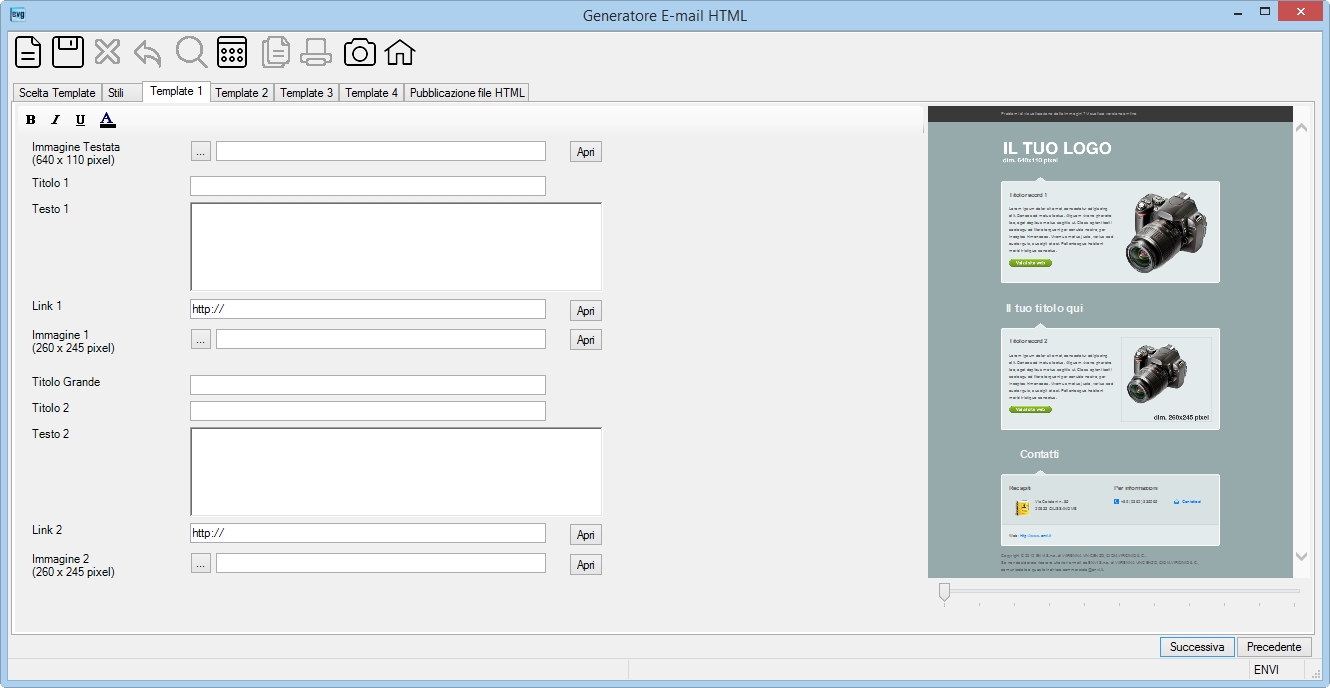This screenshot has height=688, width=1330.
Task: Click the Titolo Grande input field
Action: 368,385
